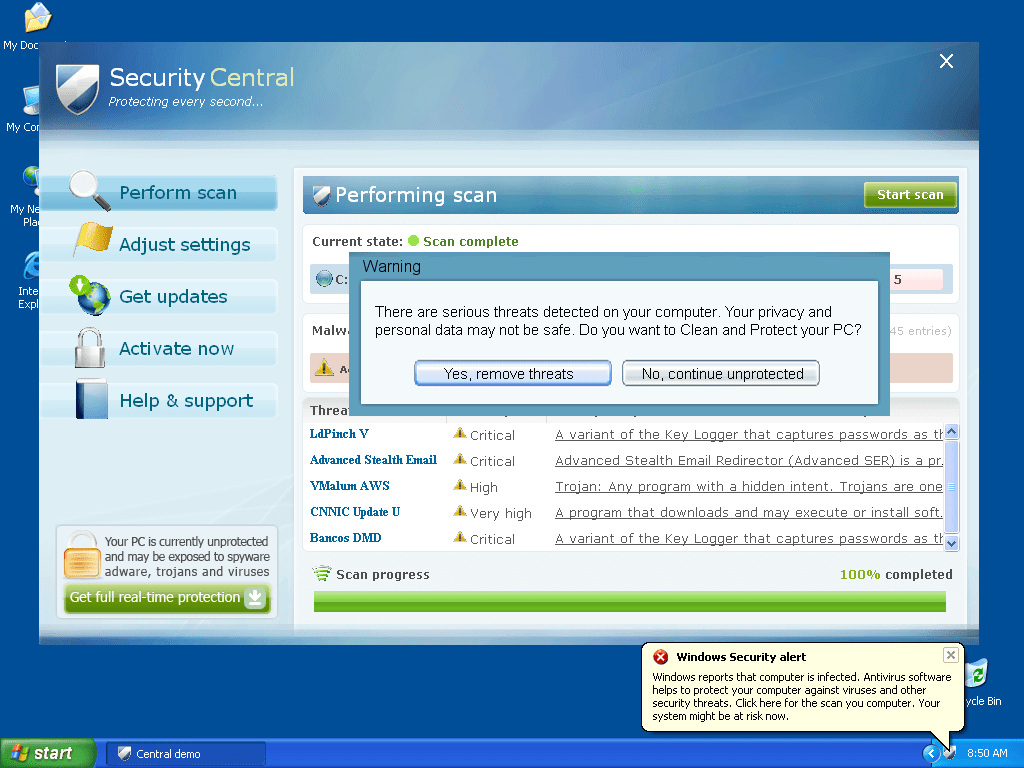Open the Adjust settings menu item
1024x768 pixels.
click(x=184, y=245)
